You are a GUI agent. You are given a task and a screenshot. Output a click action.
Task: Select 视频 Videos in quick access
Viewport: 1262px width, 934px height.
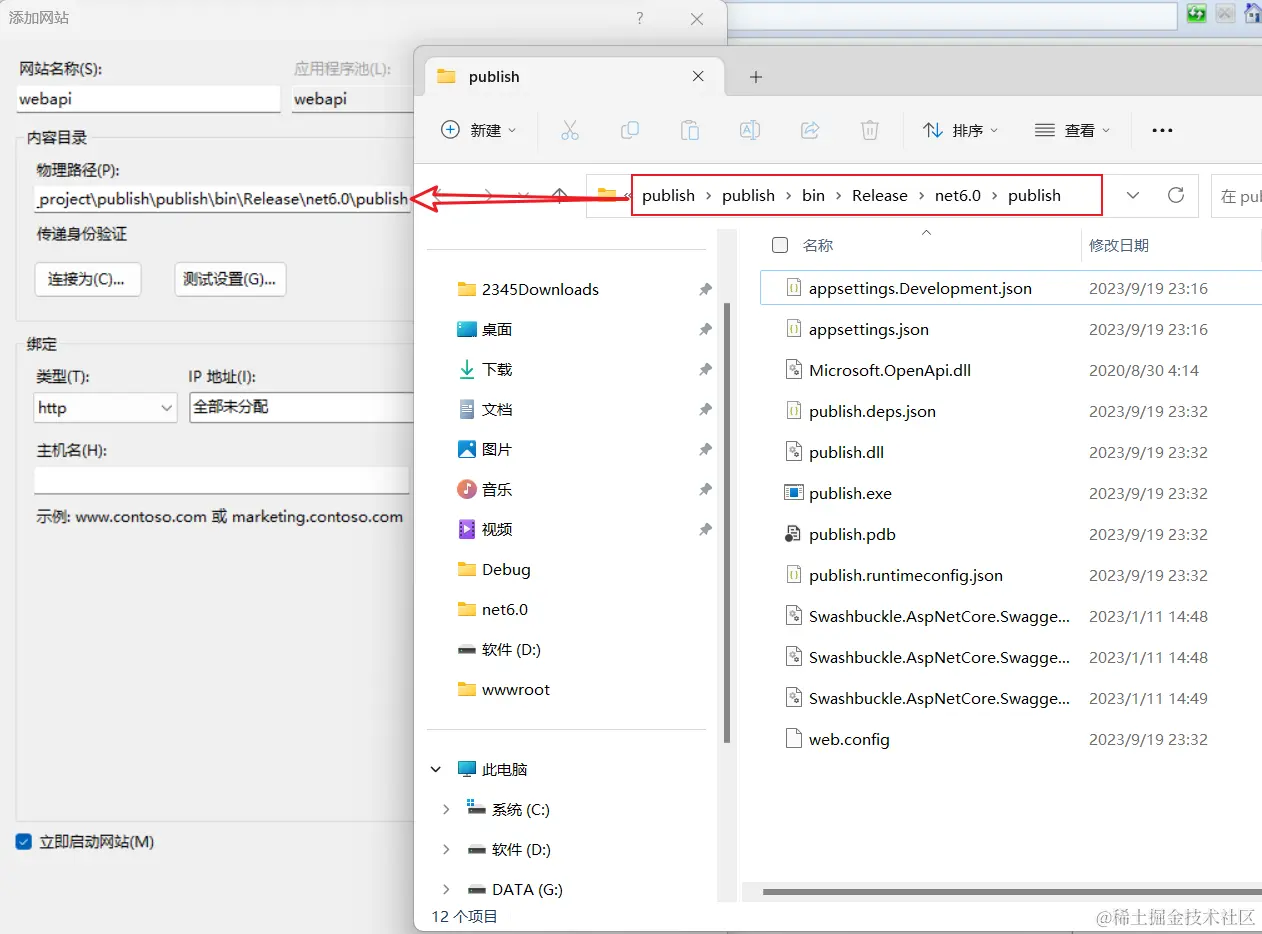[x=484, y=529]
